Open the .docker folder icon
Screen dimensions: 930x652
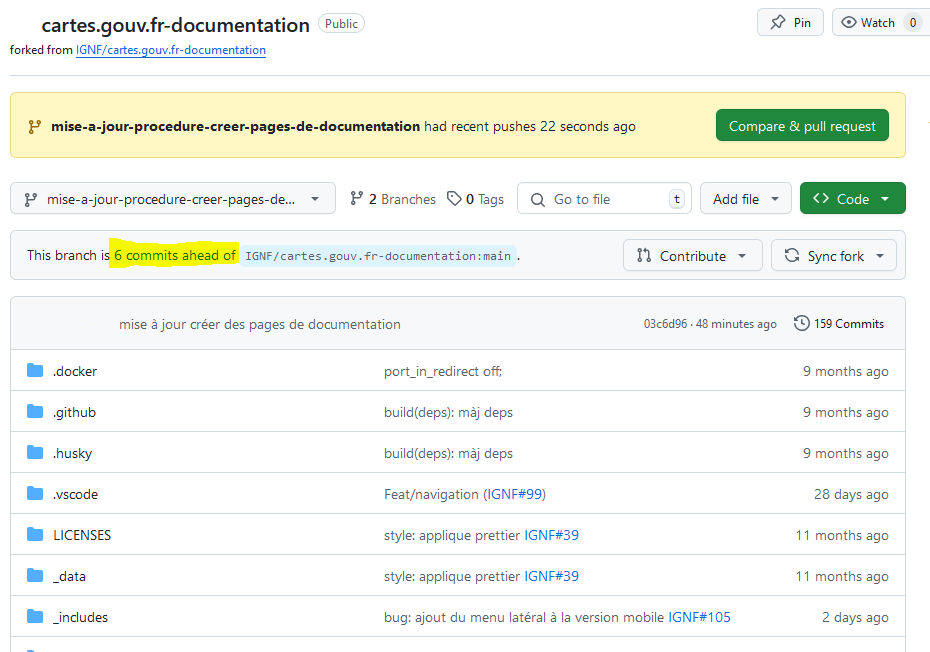coord(33,370)
